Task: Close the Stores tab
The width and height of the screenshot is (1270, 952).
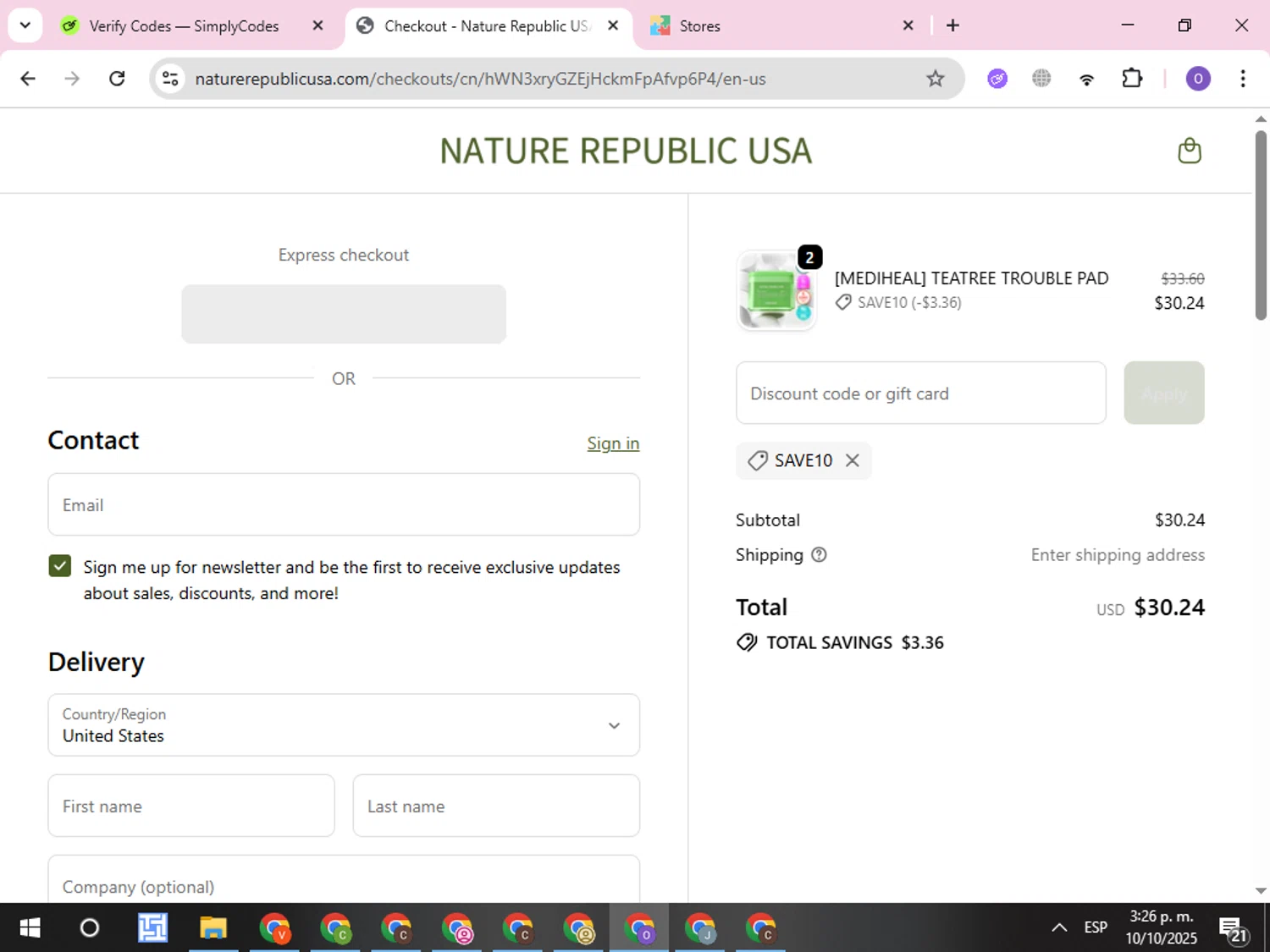Action: (908, 25)
